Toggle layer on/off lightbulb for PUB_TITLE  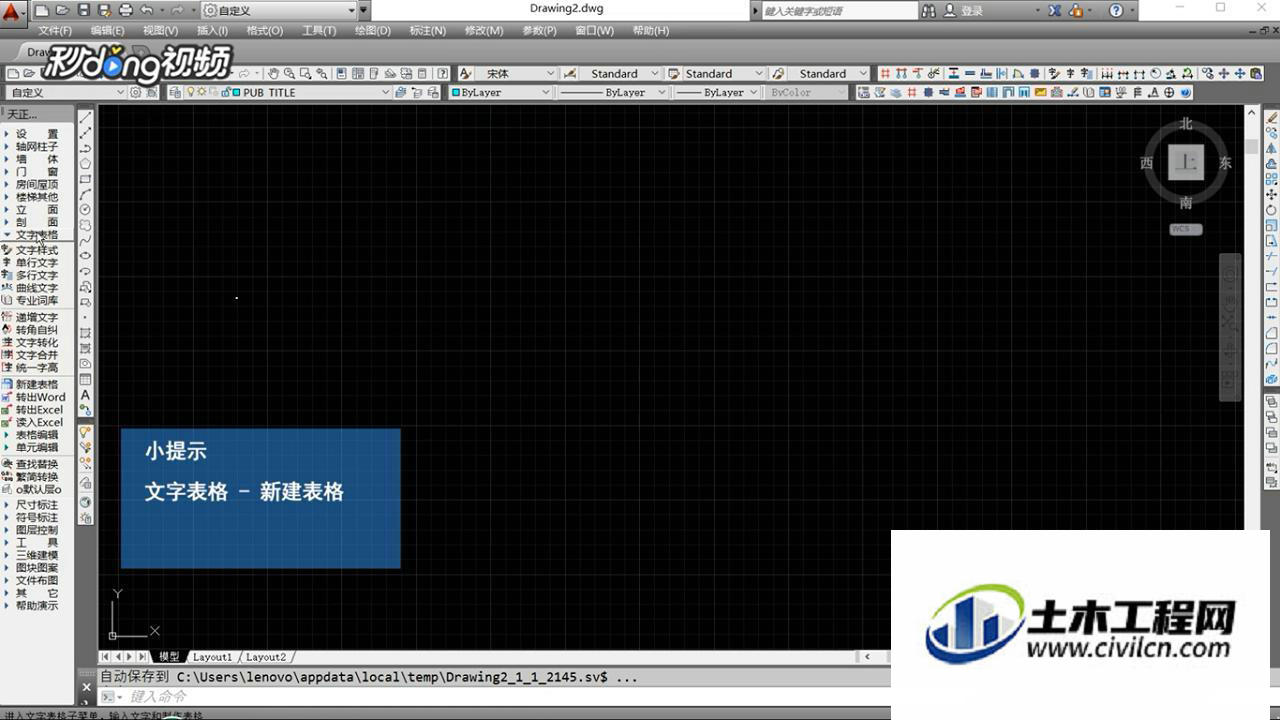pyautogui.click(x=189, y=92)
